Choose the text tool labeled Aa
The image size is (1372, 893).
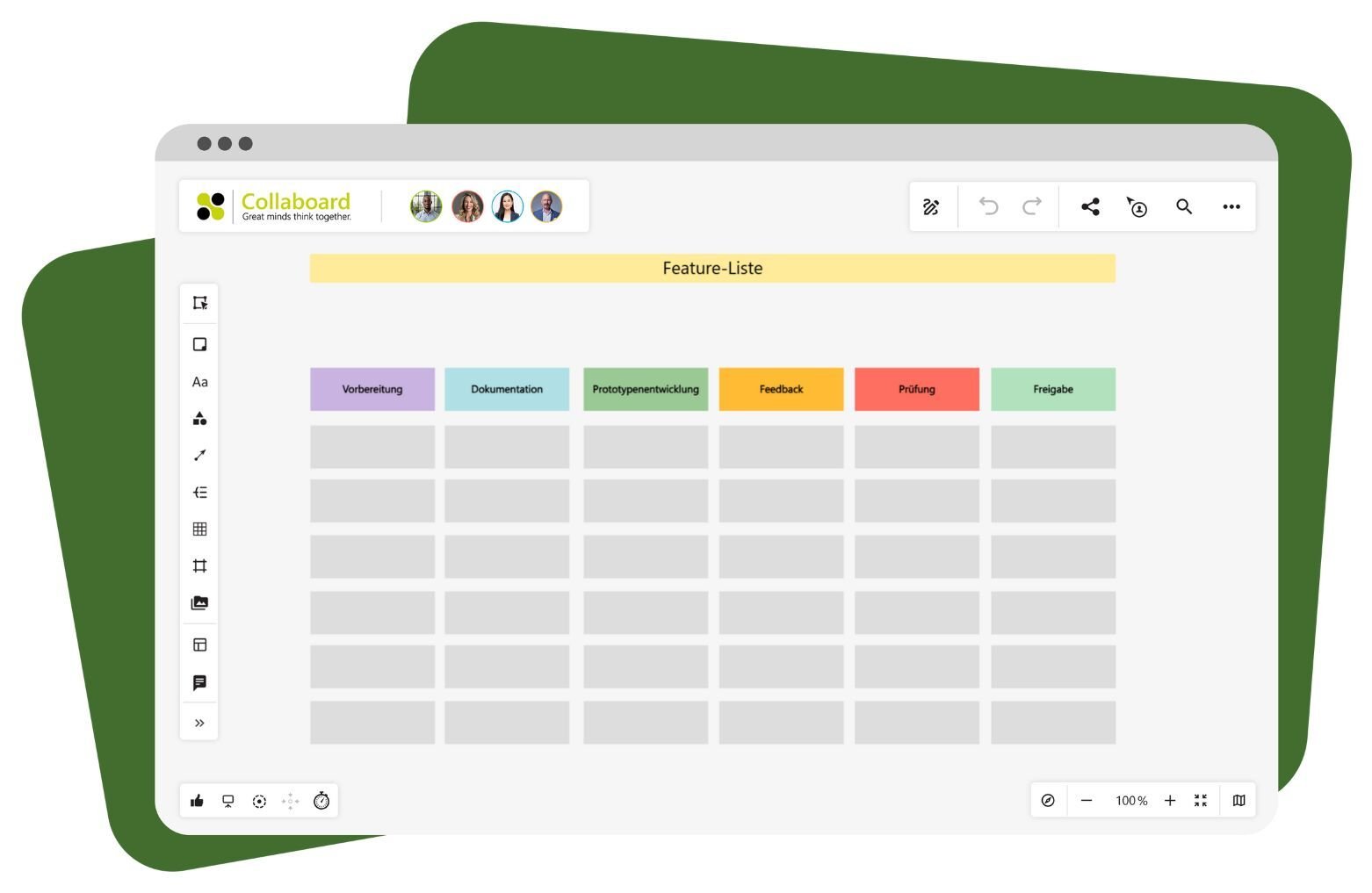[x=199, y=382]
